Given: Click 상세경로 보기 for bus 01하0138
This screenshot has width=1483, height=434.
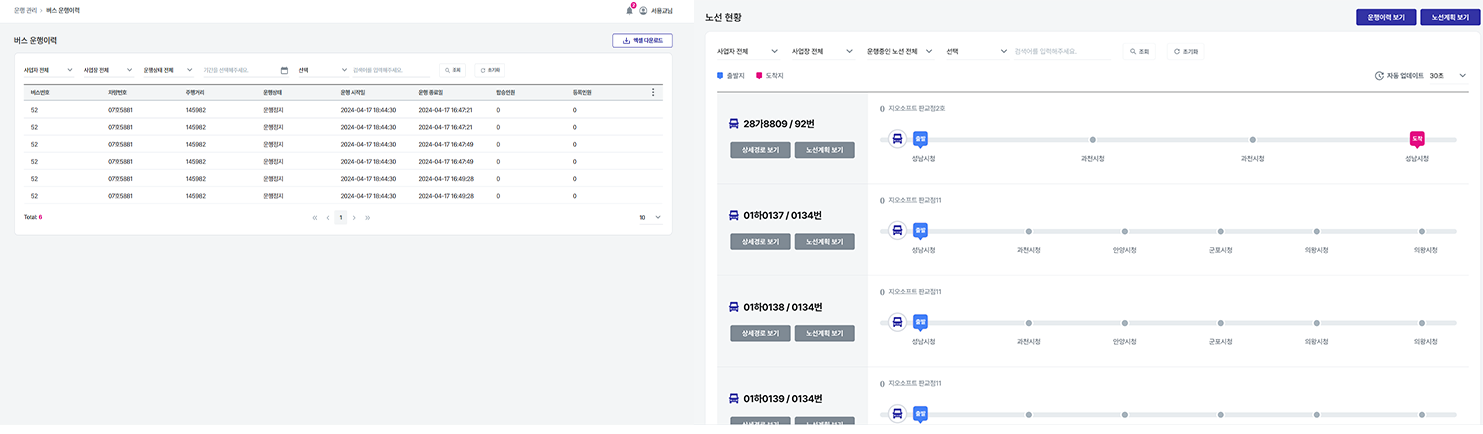Looking at the screenshot, I should 760,333.
